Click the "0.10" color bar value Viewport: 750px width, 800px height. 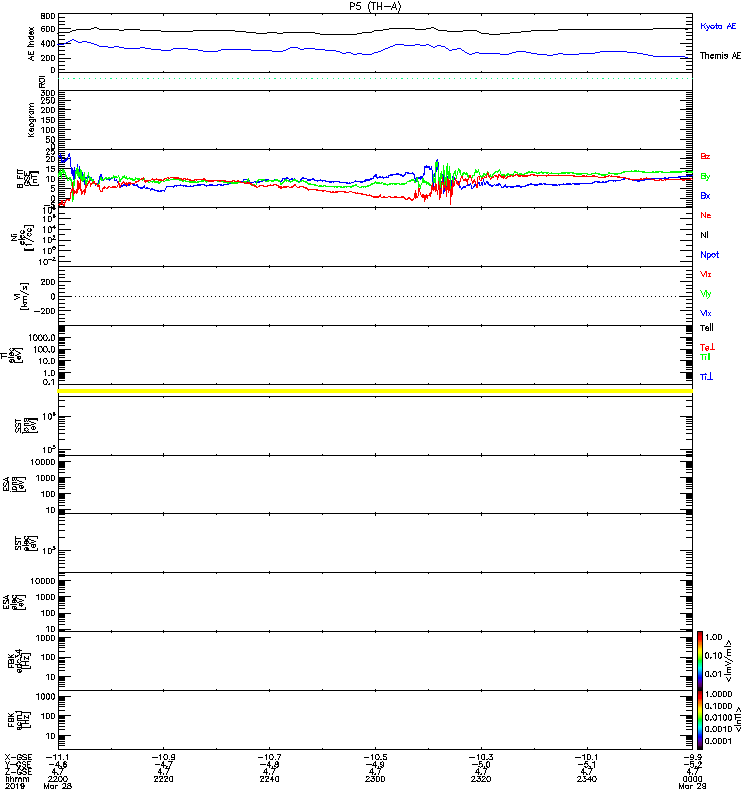[713, 656]
